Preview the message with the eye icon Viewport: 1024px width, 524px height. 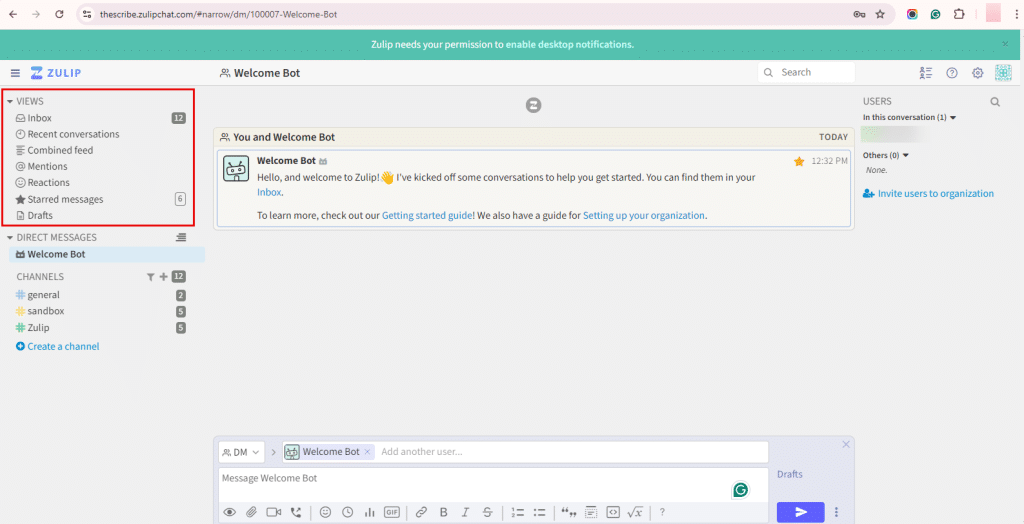pyautogui.click(x=229, y=512)
